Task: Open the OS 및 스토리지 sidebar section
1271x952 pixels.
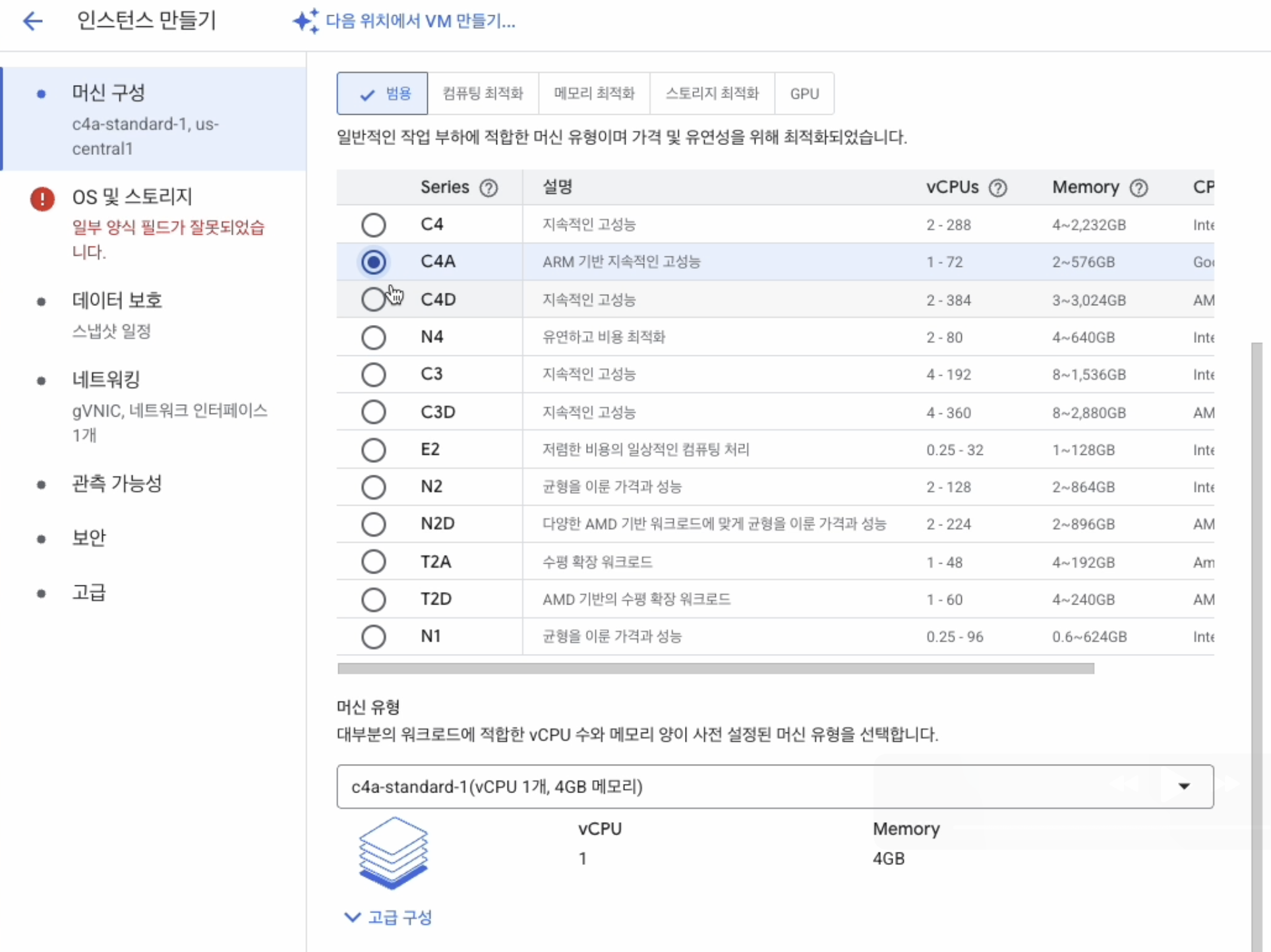Action: click(x=154, y=223)
